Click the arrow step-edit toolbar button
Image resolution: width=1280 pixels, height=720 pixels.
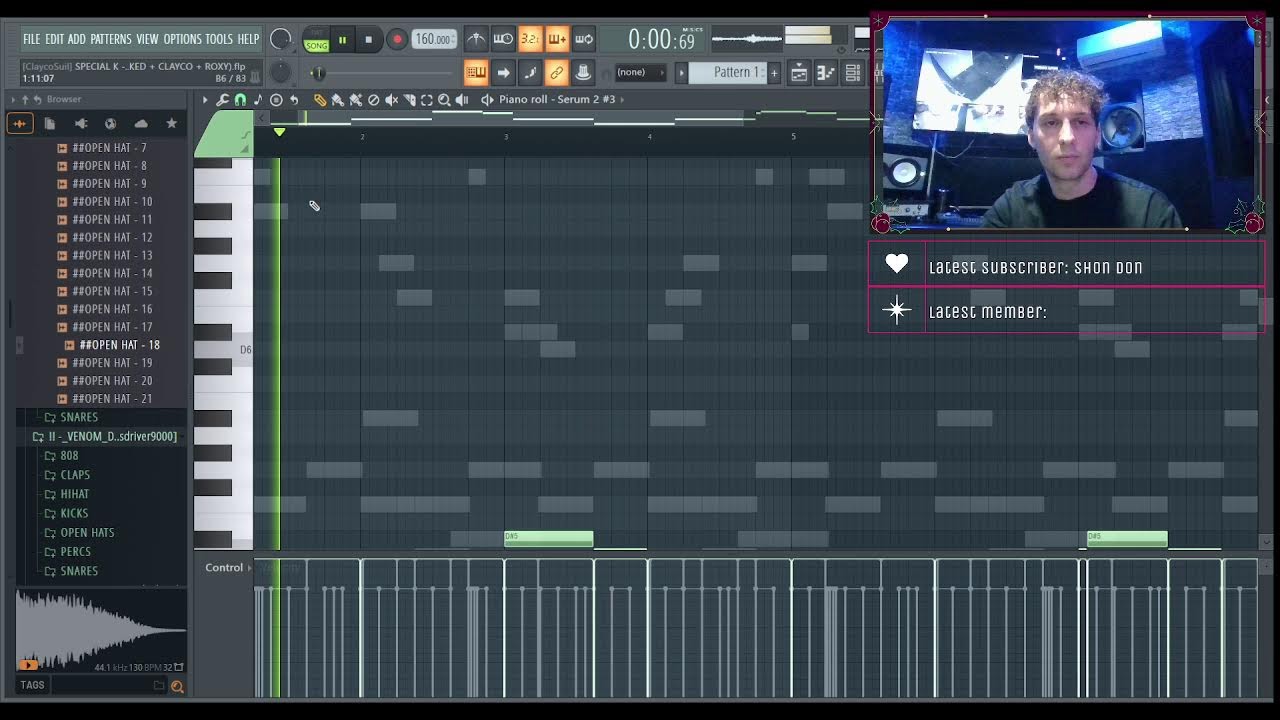pos(503,72)
